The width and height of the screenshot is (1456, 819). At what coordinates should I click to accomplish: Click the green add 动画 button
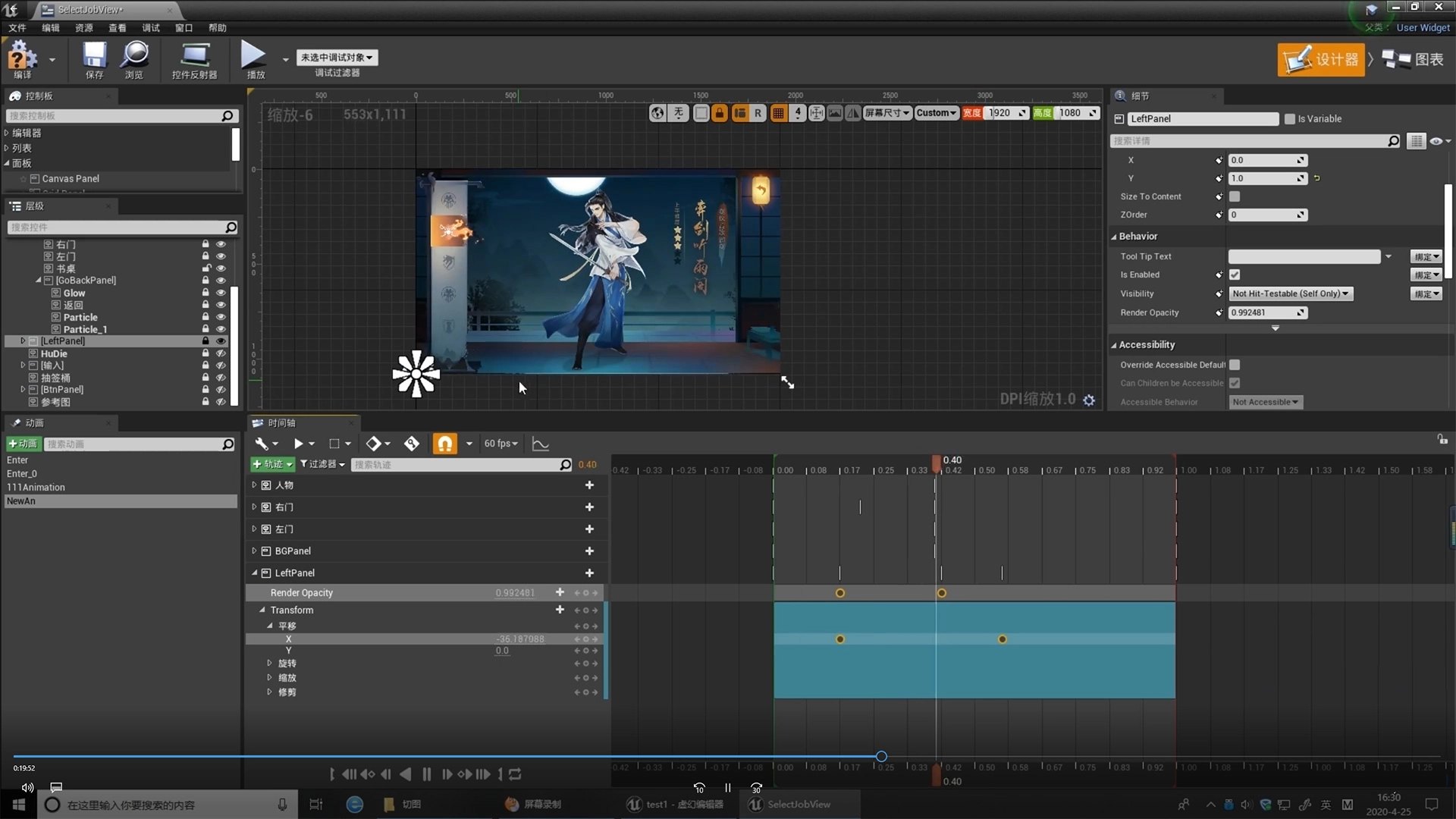(23, 444)
